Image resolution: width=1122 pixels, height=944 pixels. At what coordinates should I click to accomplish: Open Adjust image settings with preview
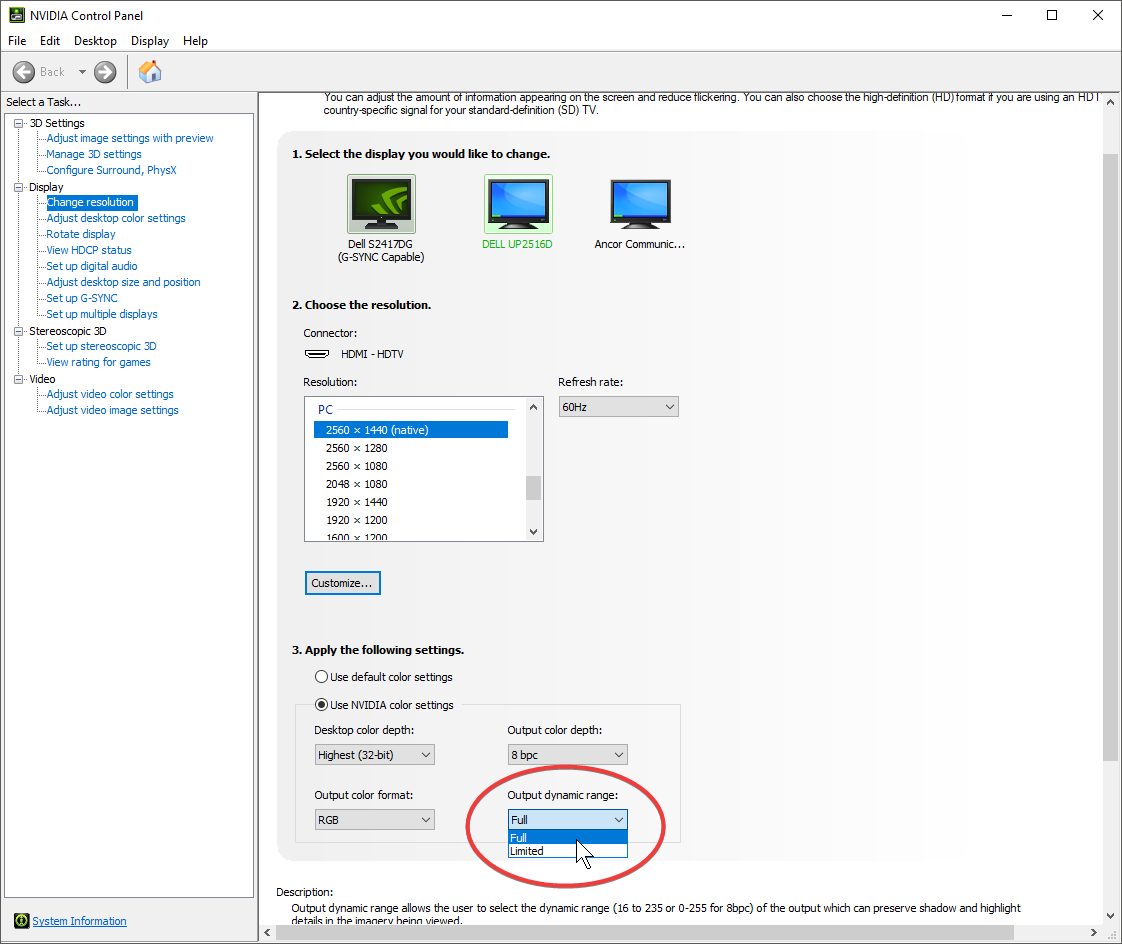(x=130, y=138)
